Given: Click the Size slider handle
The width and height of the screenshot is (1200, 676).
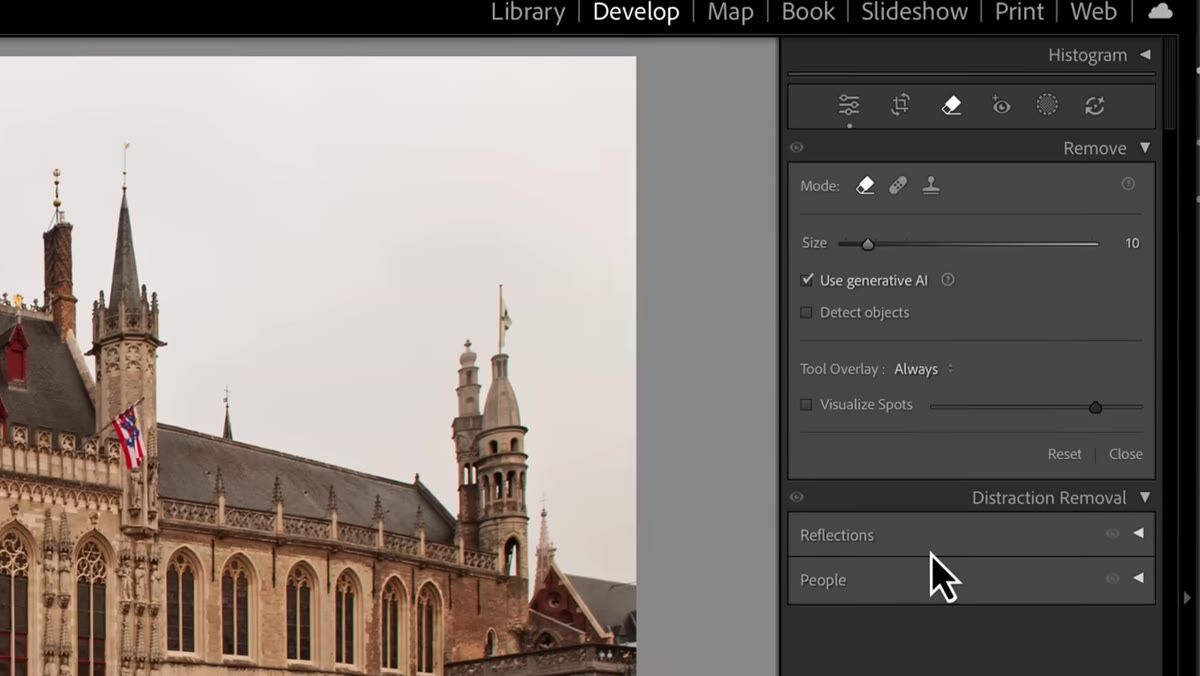Looking at the screenshot, I should click(x=867, y=244).
